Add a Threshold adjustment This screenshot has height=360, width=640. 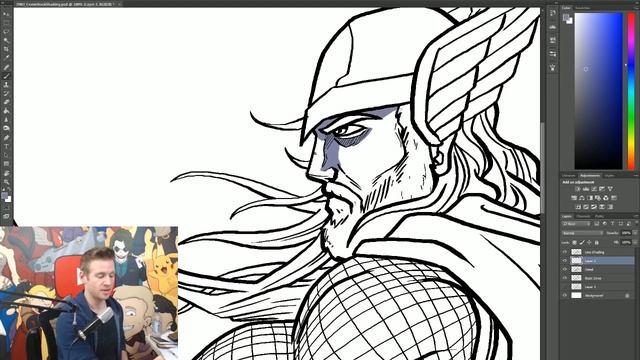pos(593,207)
